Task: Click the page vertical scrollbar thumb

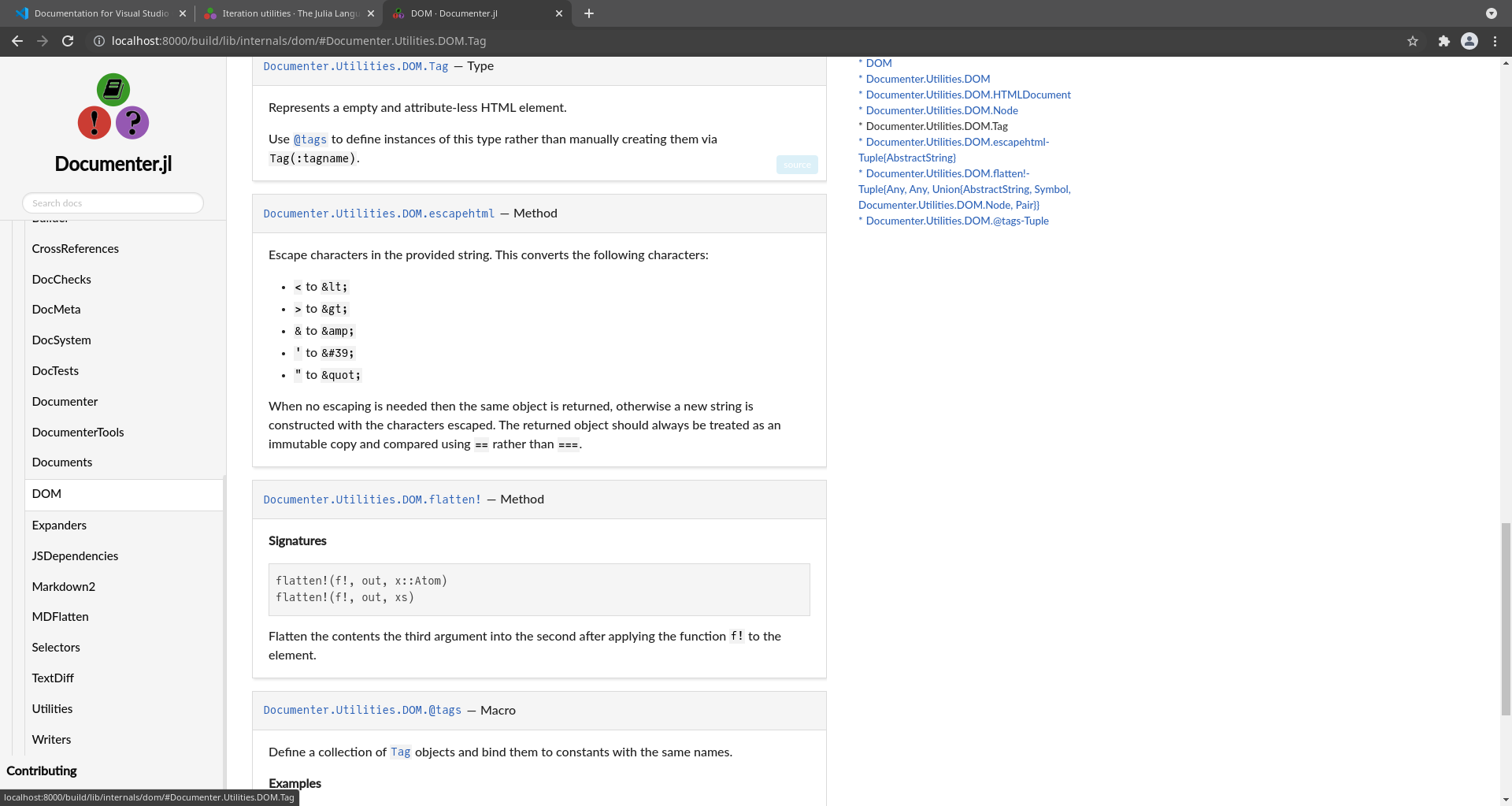Action: coord(1506,618)
